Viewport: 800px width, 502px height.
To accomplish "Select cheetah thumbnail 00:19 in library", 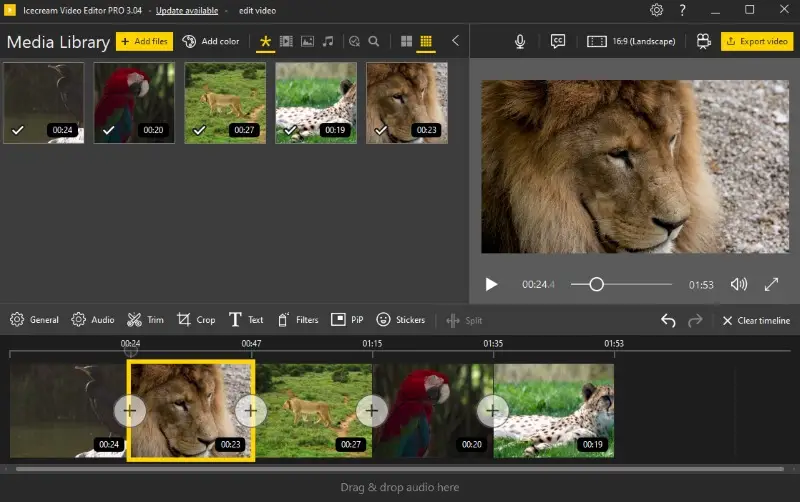I will click(316, 103).
